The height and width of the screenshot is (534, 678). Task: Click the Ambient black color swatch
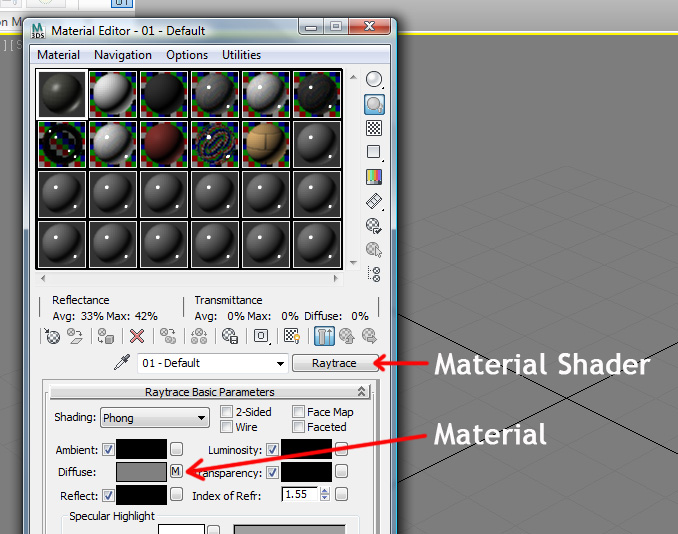(141, 449)
